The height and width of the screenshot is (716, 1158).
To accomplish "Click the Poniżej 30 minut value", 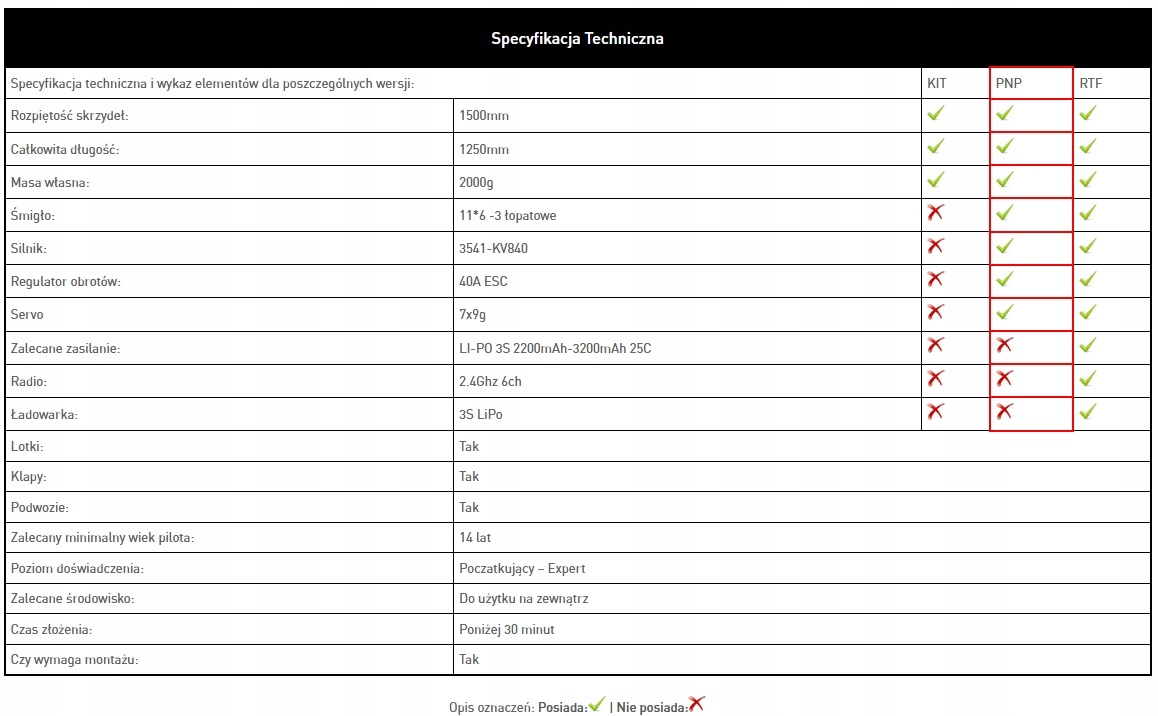I will [x=506, y=629].
